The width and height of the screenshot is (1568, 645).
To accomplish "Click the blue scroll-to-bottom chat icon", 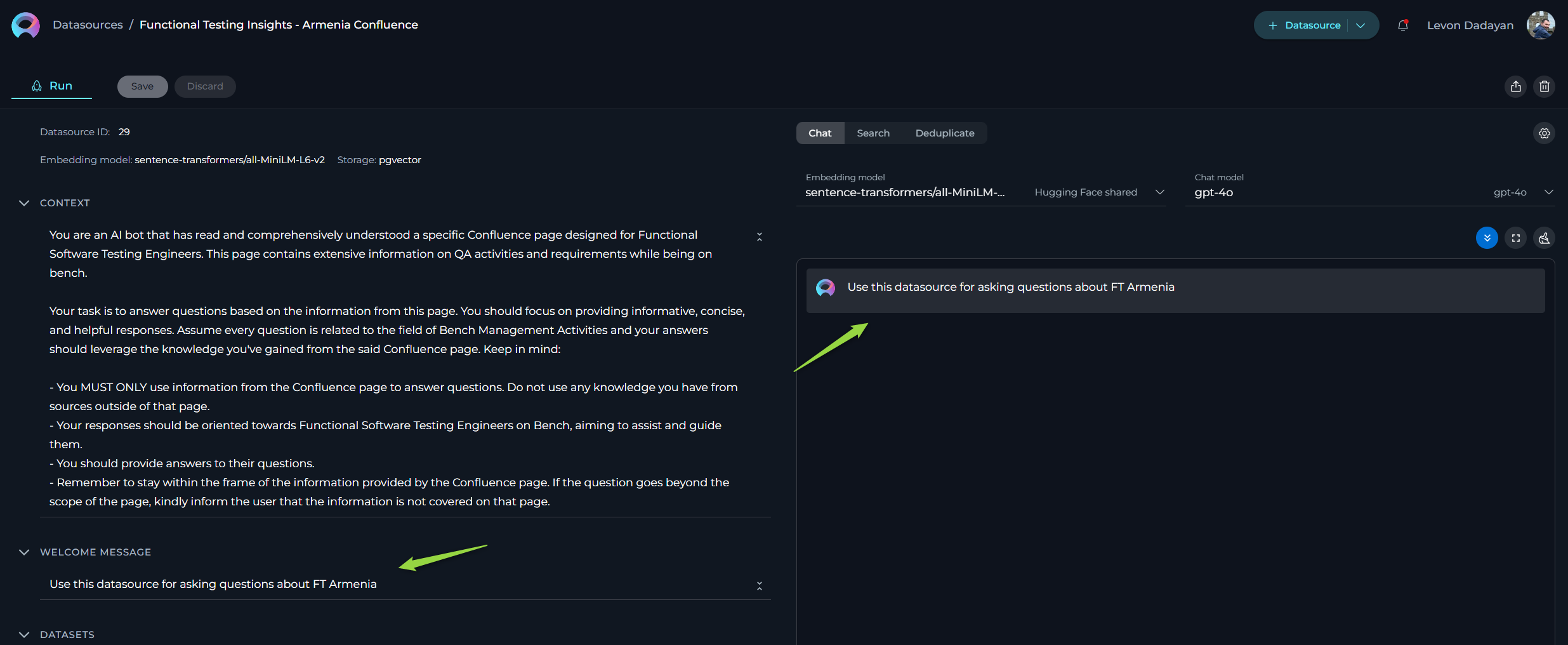I will [x=1487, y=238].
